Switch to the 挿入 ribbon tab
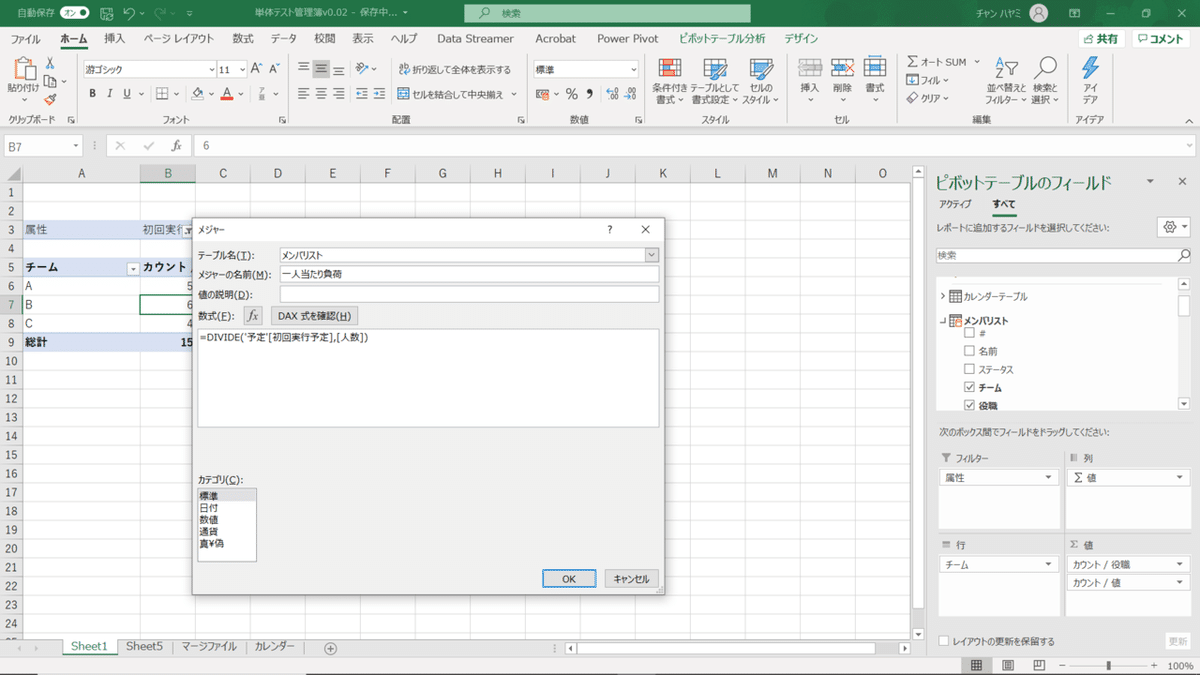Image resolution: width=1200 pixels, height=675 pixels. pyautogui.click(x=115, y=39)
